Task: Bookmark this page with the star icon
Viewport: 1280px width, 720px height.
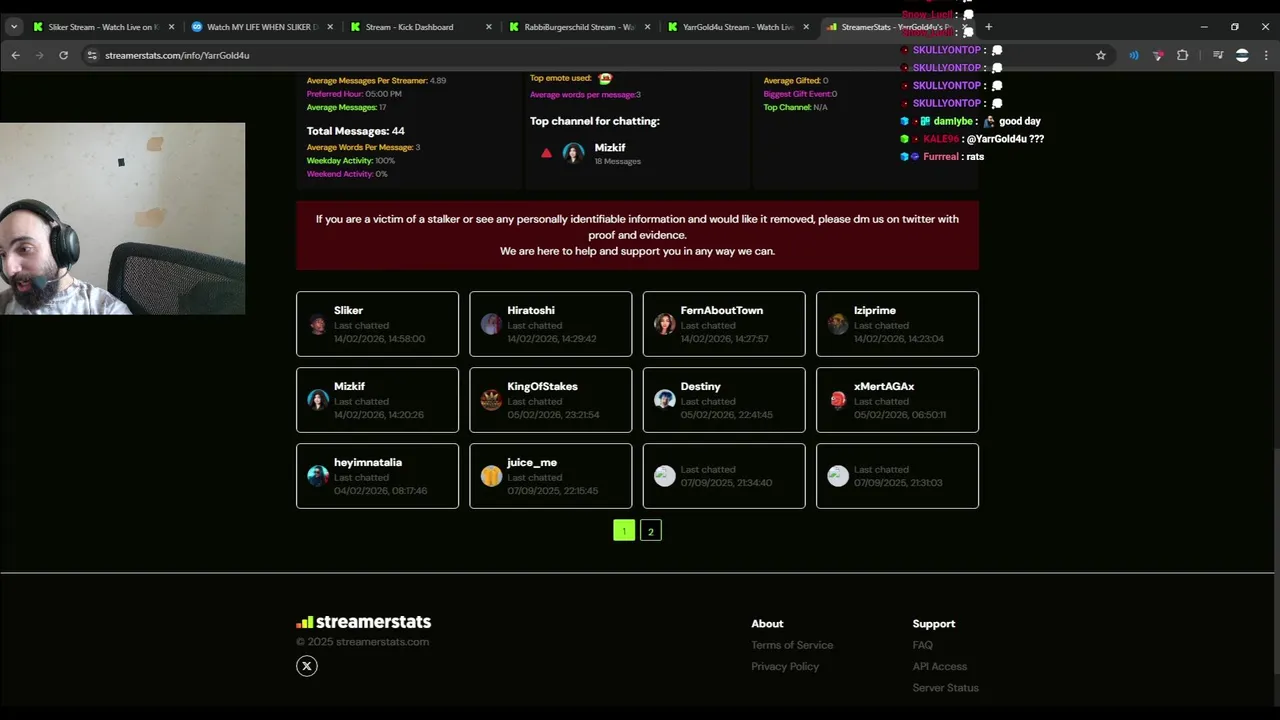Action: 1101,55
